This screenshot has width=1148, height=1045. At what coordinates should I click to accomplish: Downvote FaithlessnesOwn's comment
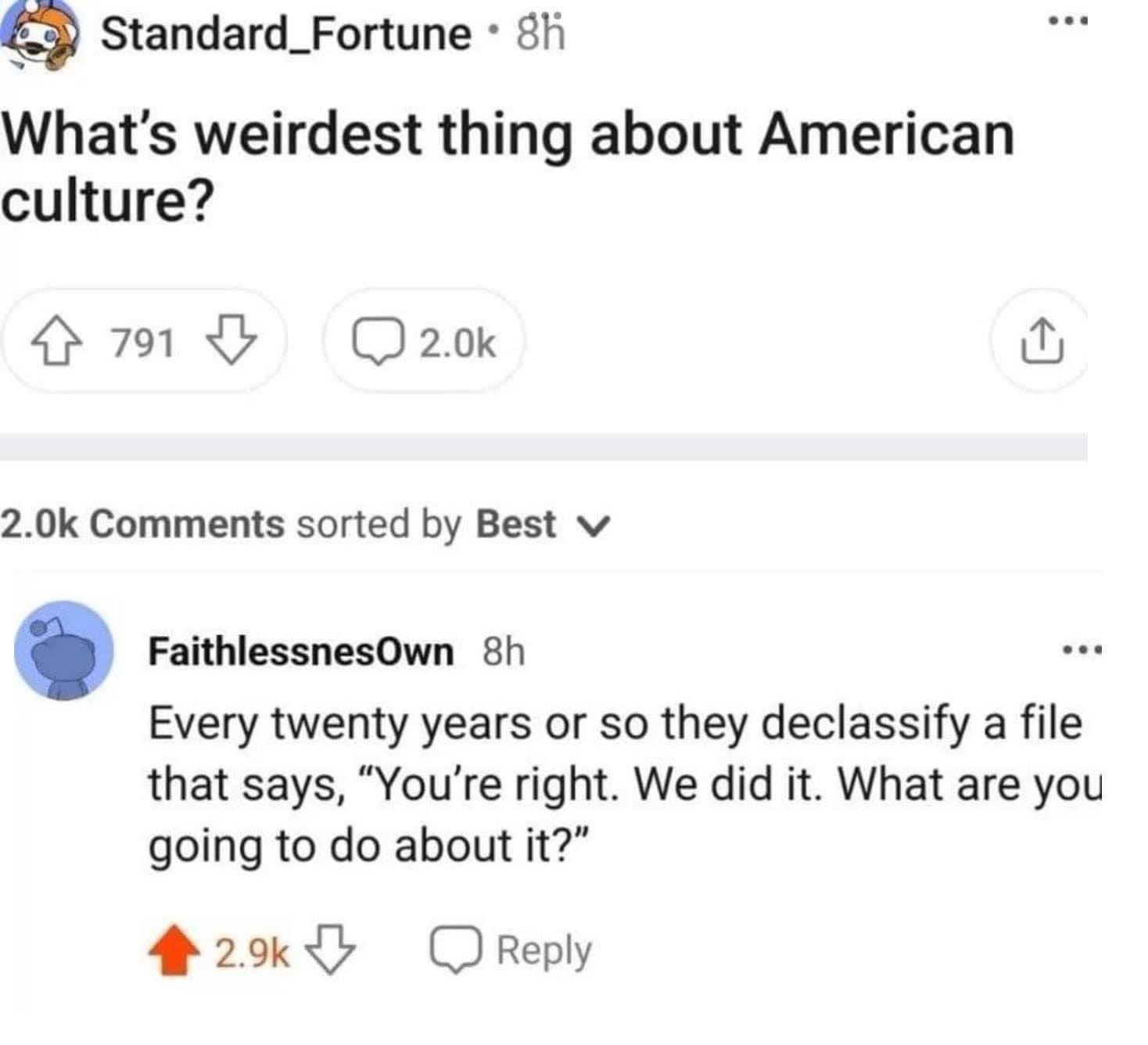pos(331,950)
